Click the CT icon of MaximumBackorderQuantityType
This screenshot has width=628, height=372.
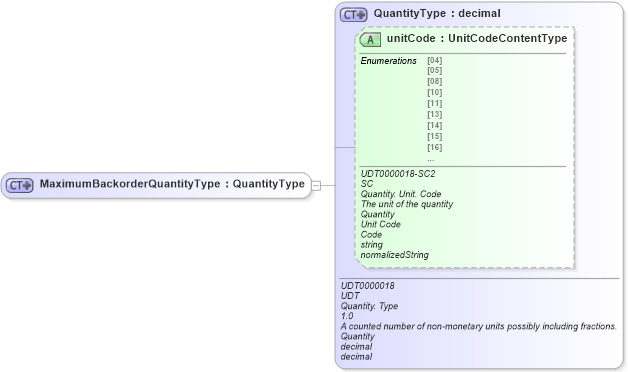tap(19, 185)
